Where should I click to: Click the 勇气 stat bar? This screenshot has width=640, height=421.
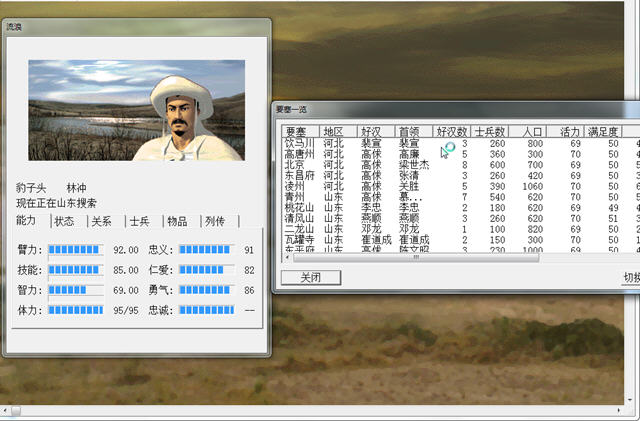[x=207, y=290]
